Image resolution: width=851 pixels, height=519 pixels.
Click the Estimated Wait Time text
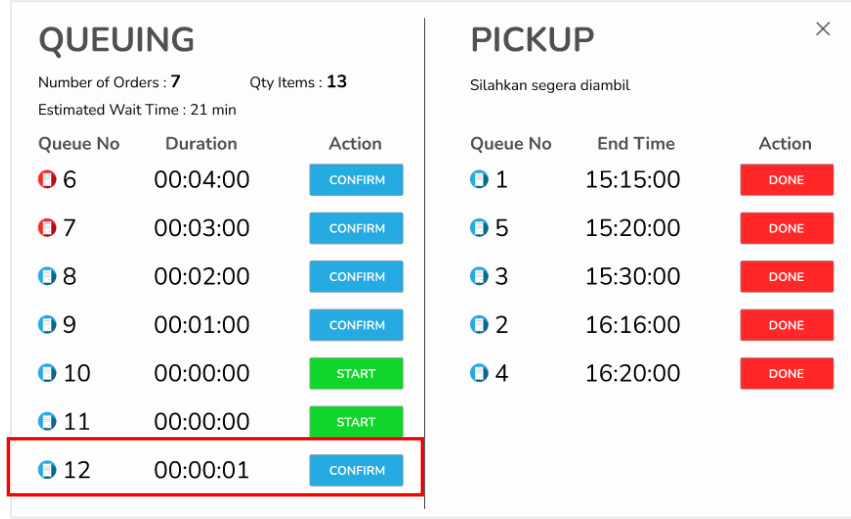point(137,110)
